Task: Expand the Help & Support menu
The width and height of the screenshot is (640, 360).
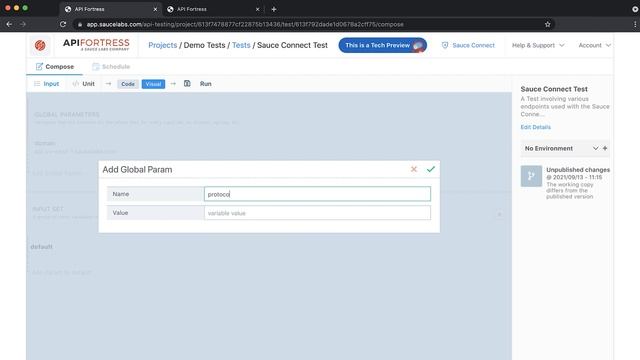Action: [x=538, y=45]
